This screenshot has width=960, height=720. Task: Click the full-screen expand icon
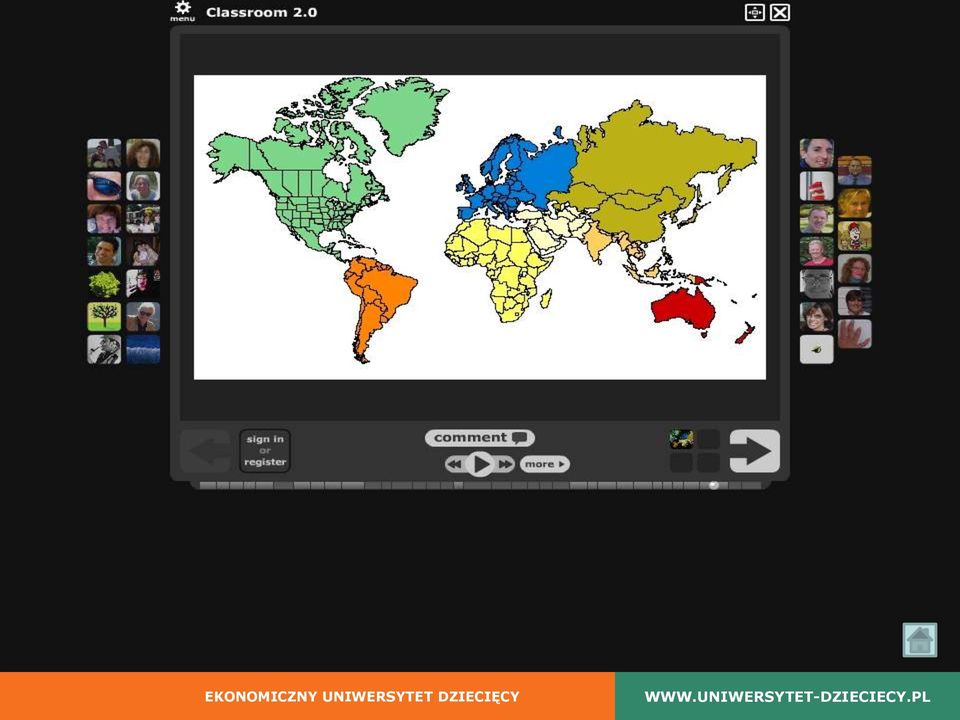click(x=754, y=12)
